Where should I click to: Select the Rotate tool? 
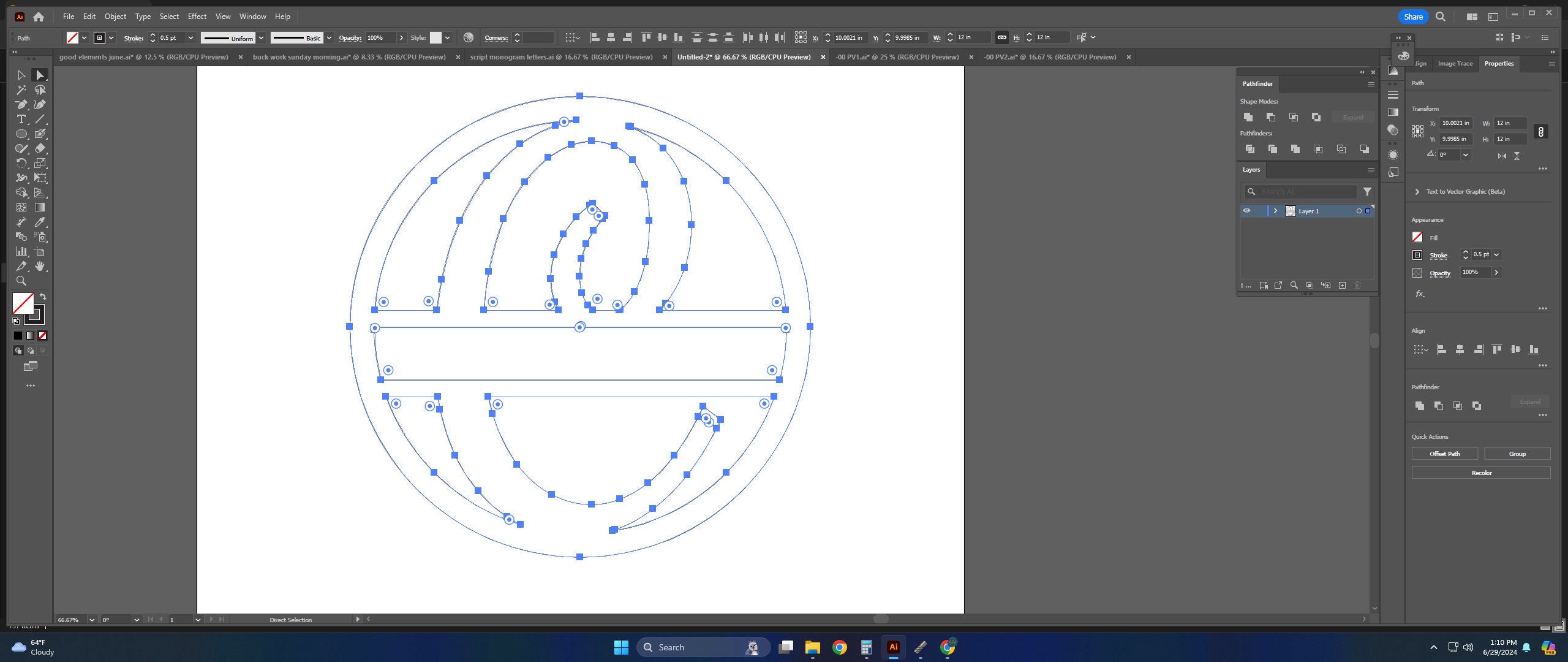20,163
